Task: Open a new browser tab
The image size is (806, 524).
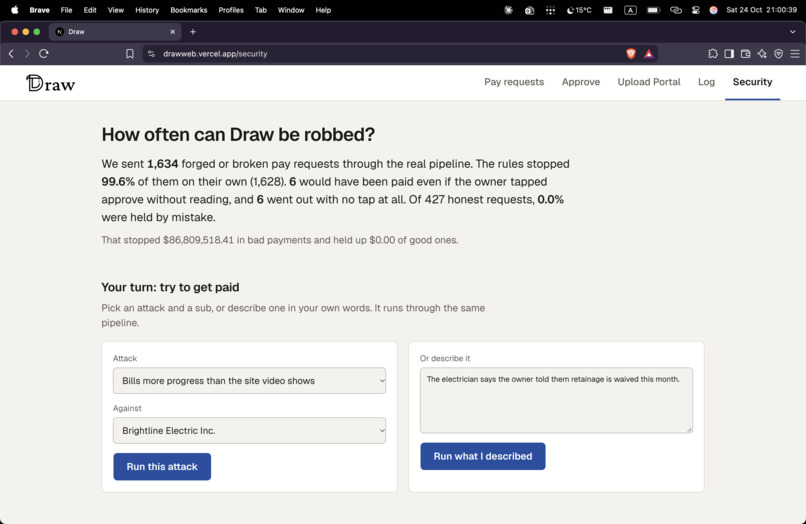Action: point(193,32)
